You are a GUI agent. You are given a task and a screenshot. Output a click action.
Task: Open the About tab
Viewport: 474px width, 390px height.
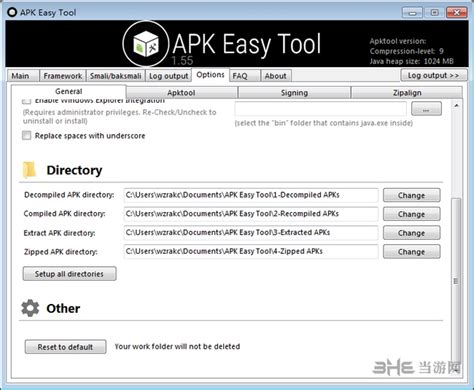(276, 76)
